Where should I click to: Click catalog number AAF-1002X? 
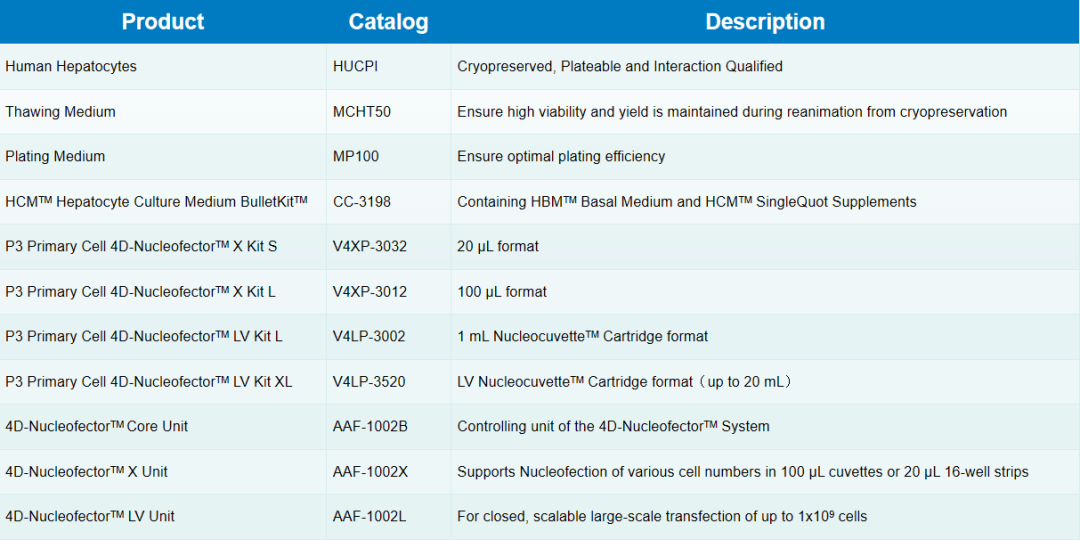coord(370,472)
